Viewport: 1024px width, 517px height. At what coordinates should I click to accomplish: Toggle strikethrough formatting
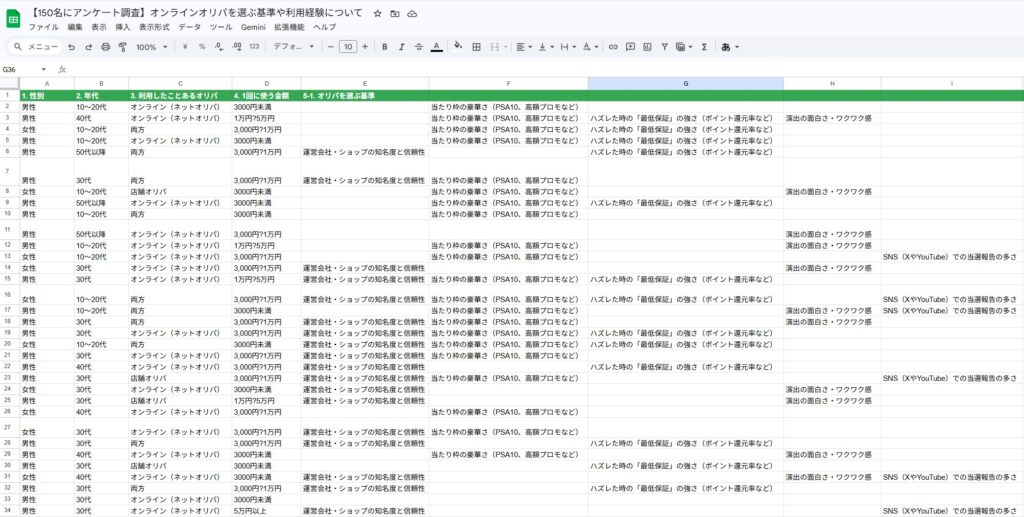point(419,47)
